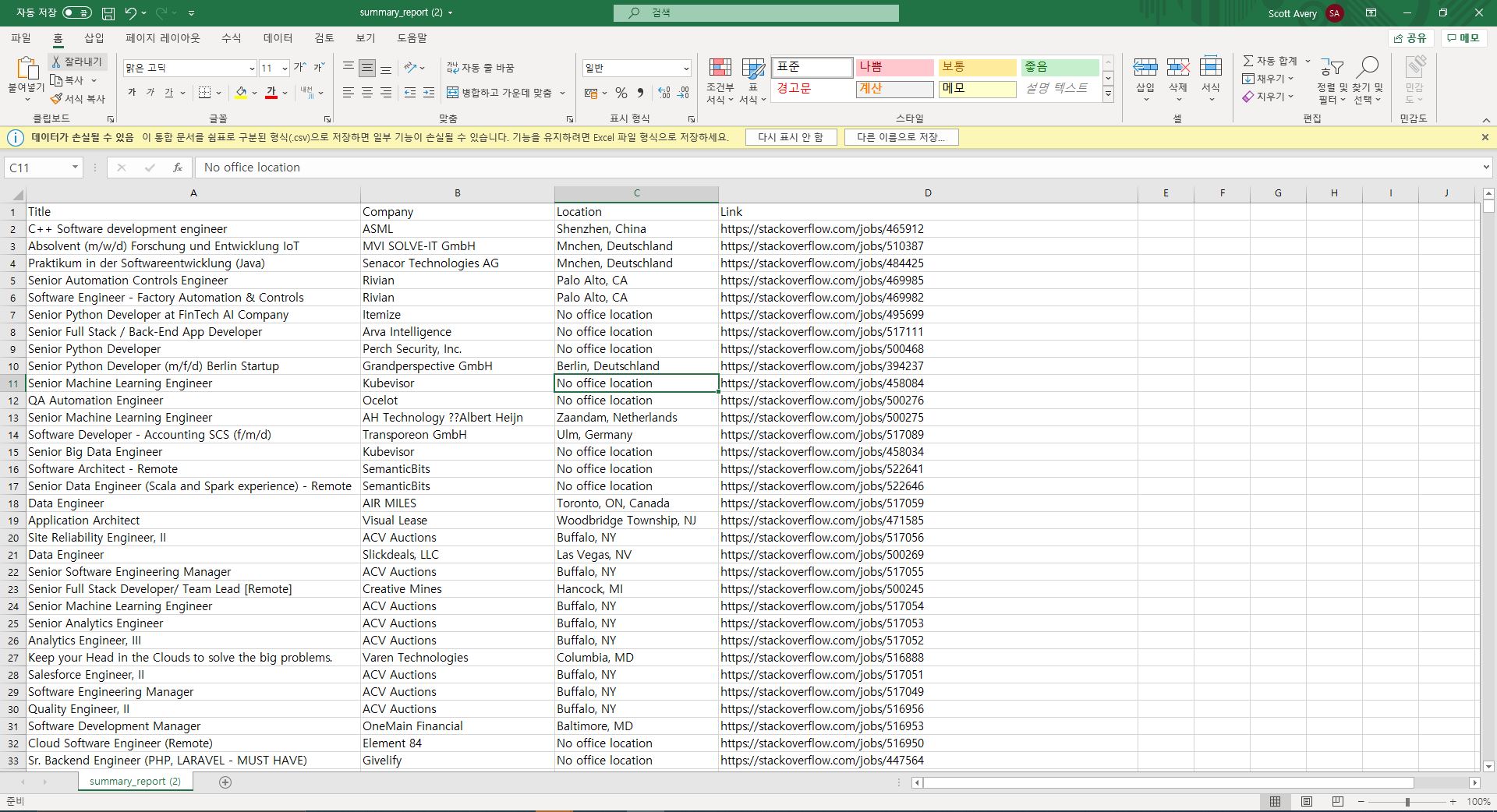
Task: Click the formula bar text No office location
Action: [252, 168]
